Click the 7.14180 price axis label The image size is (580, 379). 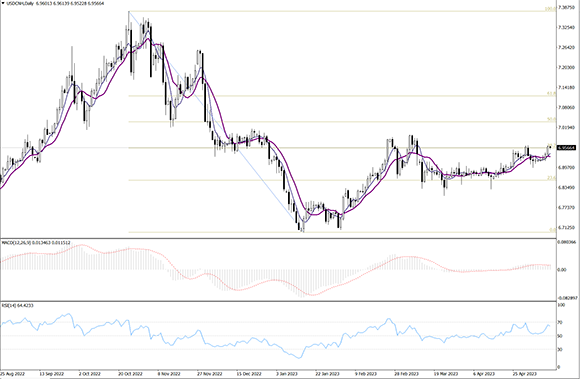coord(568,87)
